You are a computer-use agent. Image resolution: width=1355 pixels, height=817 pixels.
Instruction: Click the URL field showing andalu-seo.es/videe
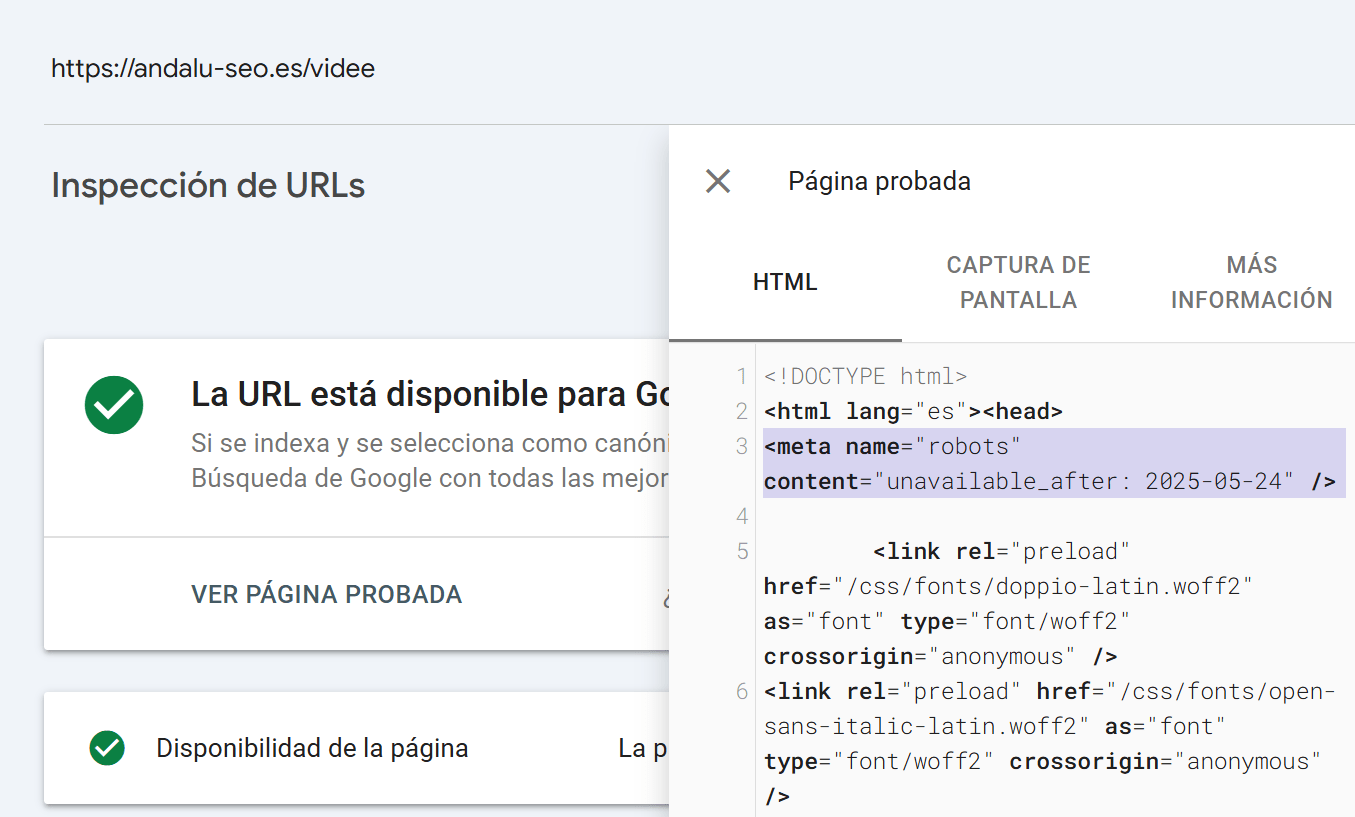click(212, 68)
